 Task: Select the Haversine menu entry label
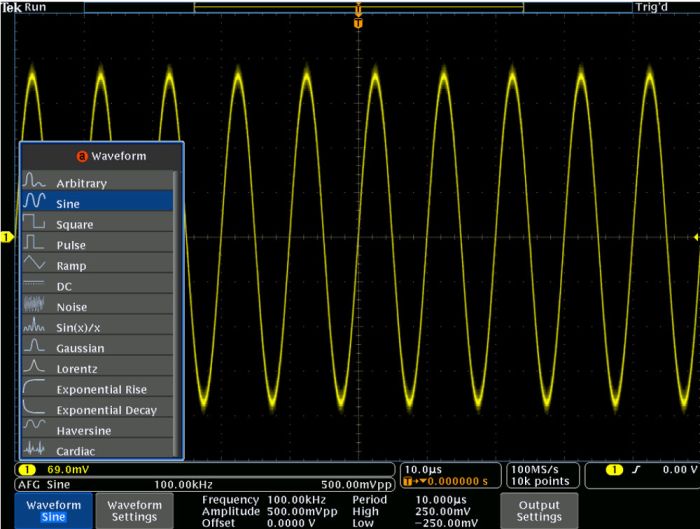tap(84, 431)
